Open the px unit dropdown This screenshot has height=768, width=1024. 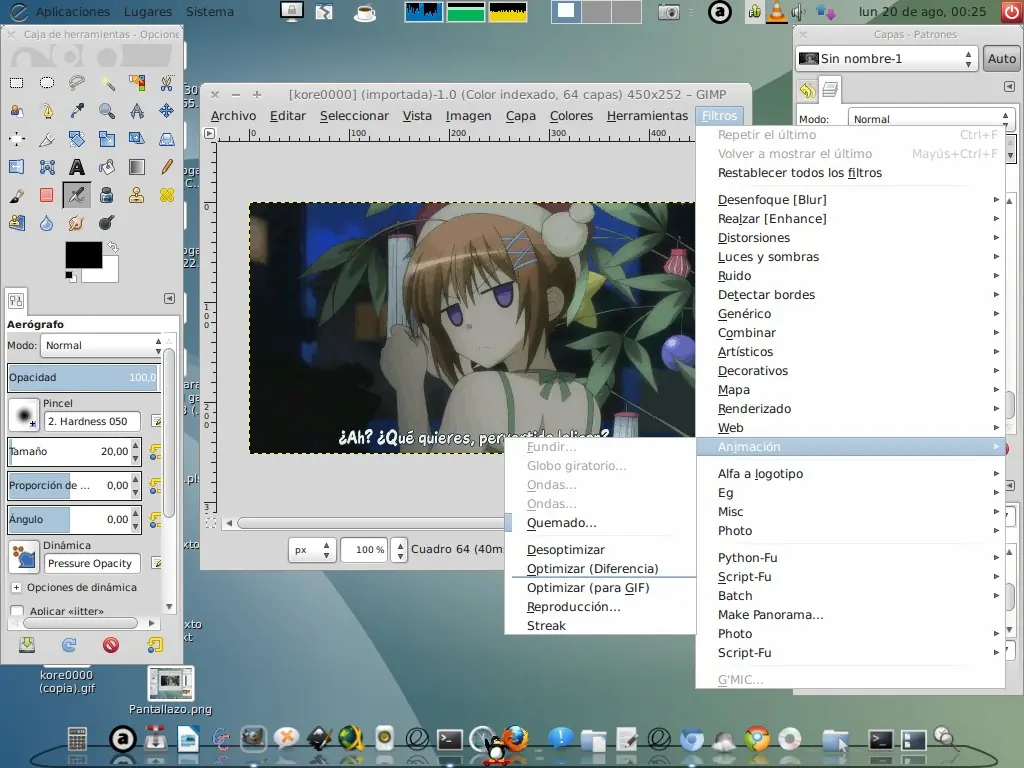[x=311, y=550]
